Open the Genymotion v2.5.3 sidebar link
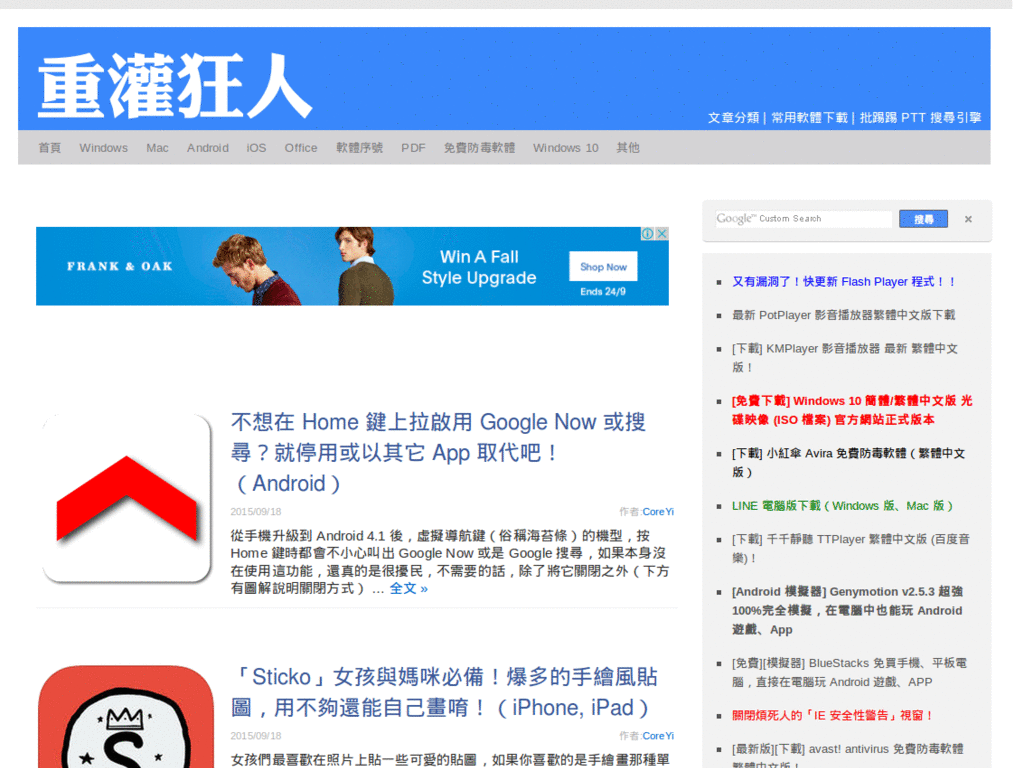The height and width of the screenshot is (768, 1024). tap(847, 610)
